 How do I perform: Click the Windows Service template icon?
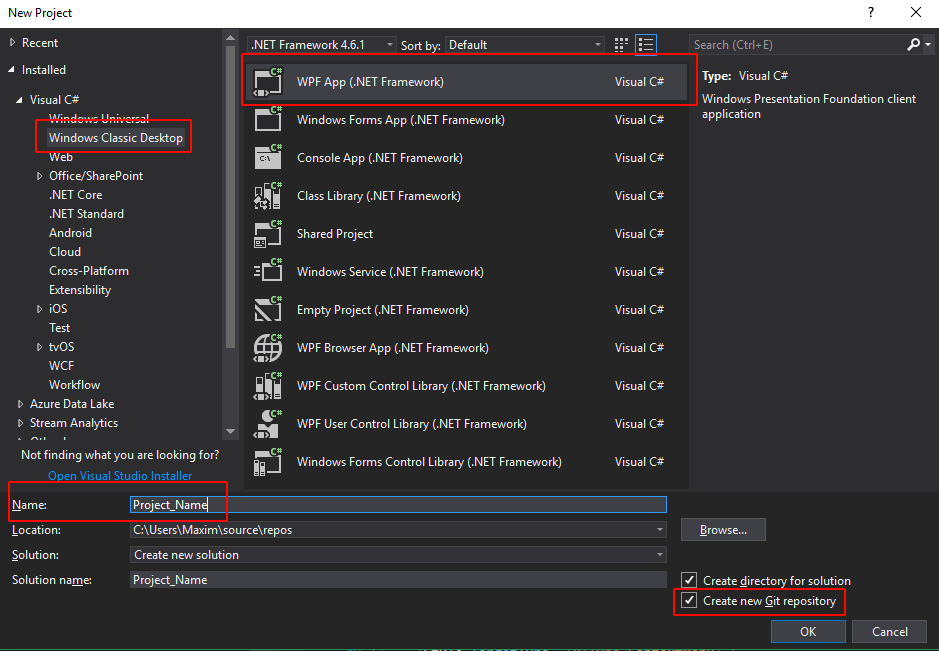click(268, 271)
